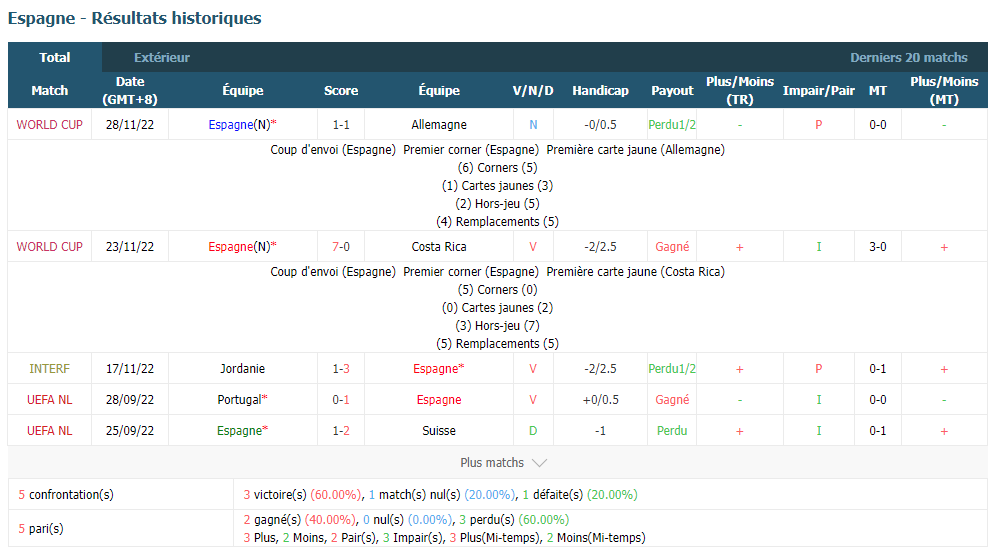This screenshot has height=556, width=997.
Task: Open WORLD CUP link dated 23/11/22
Action: tap(50, 247)
